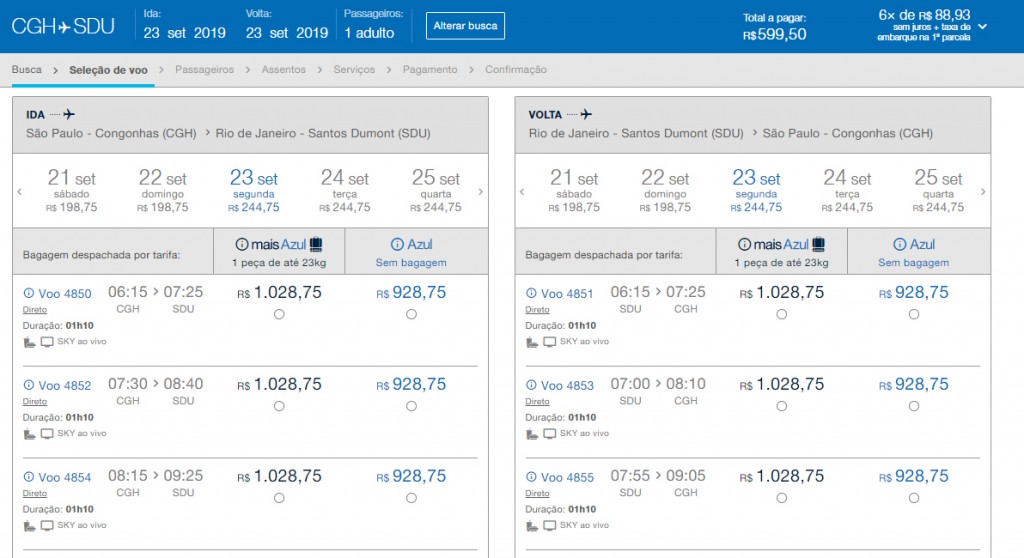Select mais Azul fare for Voo 4855
Screen dimensions: 1024x558
(x=782, y=498)
